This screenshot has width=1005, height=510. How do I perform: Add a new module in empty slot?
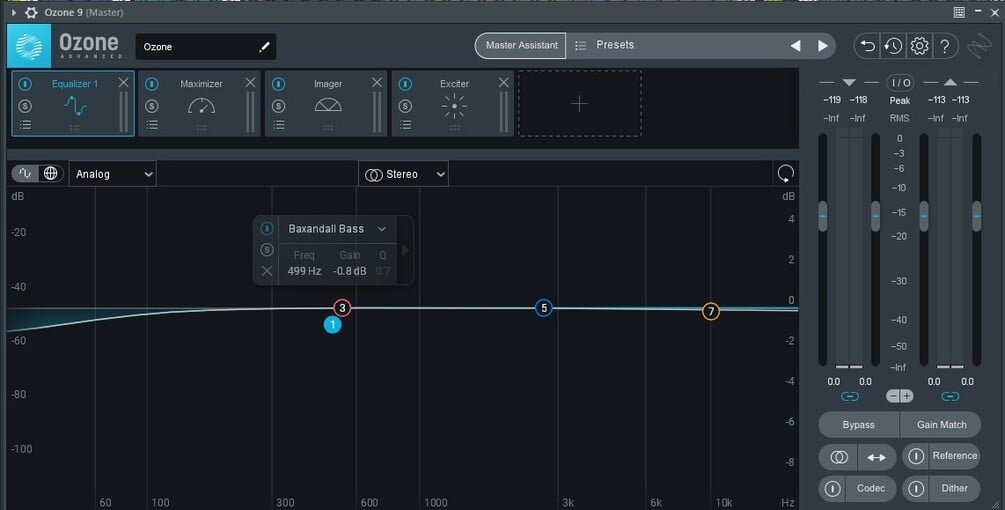[x=579, y=103]
